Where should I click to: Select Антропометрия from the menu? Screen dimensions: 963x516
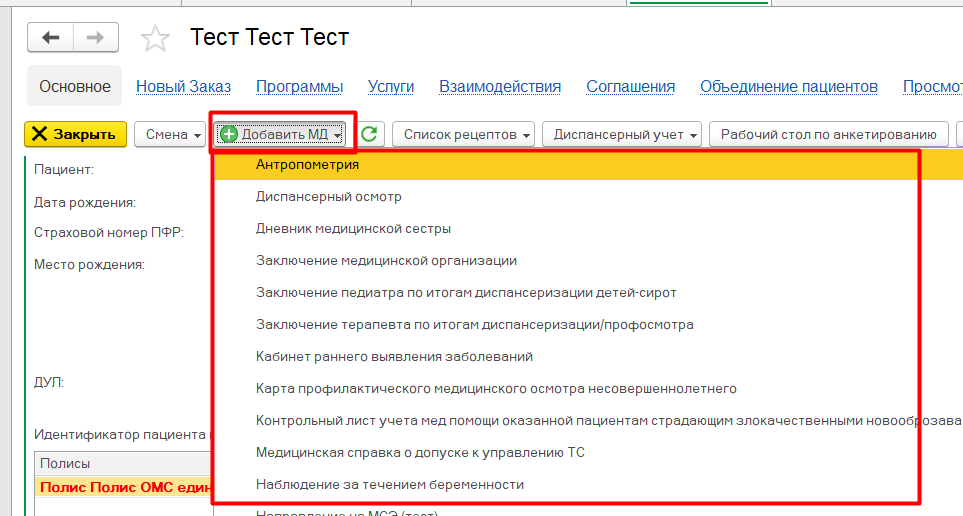(307, 164)
